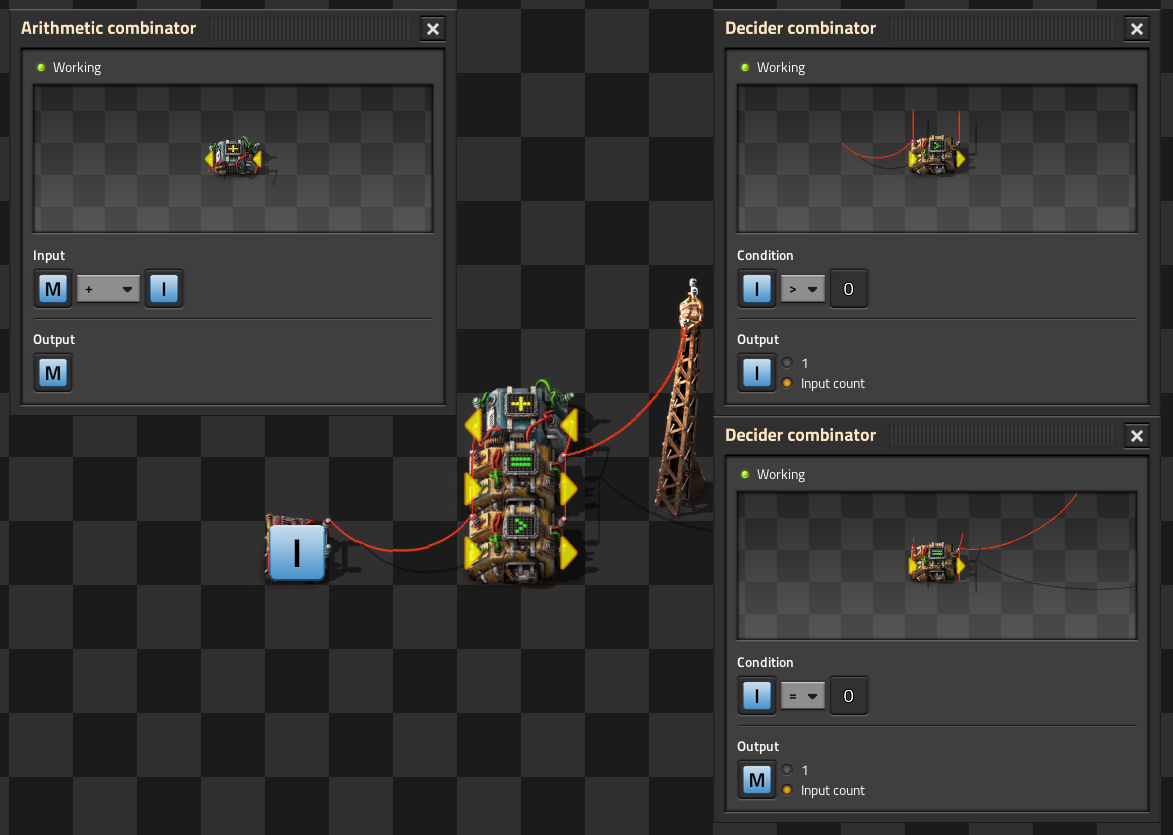The height and width of the screenshot is (835, 1173).
Task: Select output '1' radio in upper Decider combinator
Action: point(788,364)
